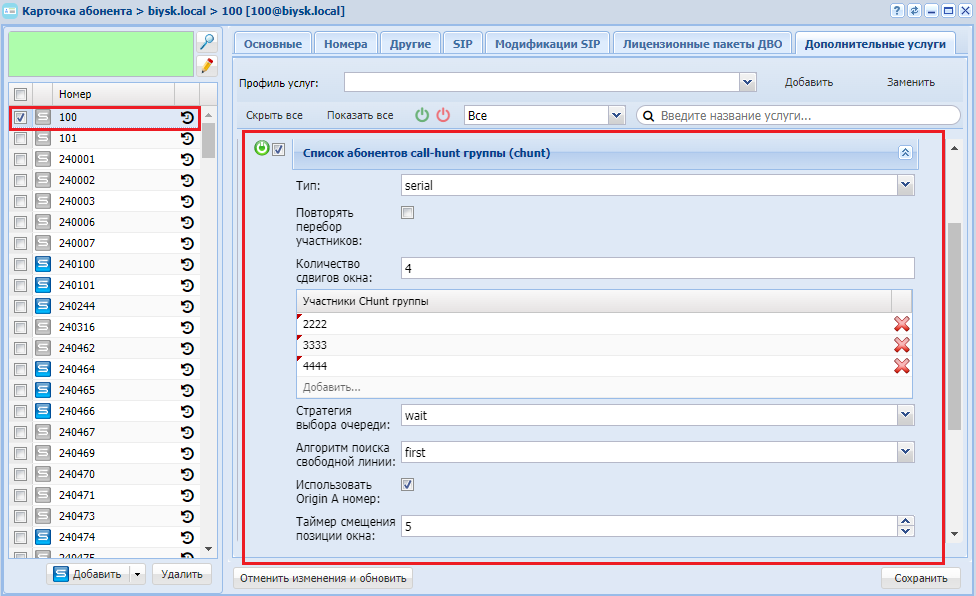Viewport: 976px width, 596px height.
Task: Open the 'Тип' serial dropdown
Action: (x=905, y=185)
